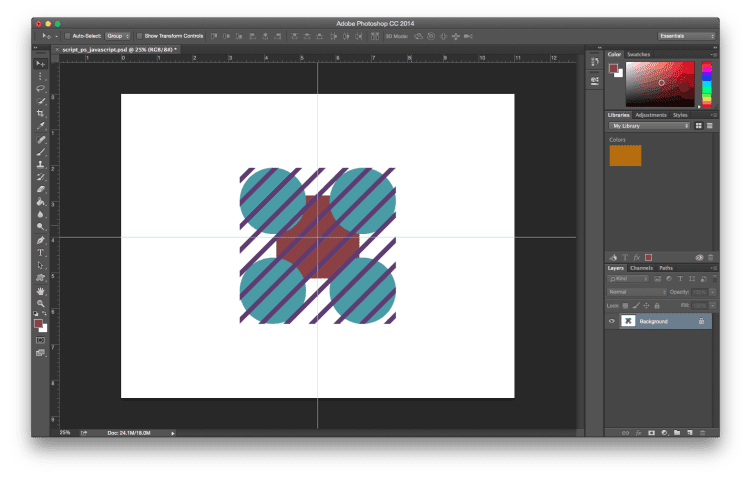The width and height of the screenshot is (751, 480).
Task: Switch to the Channels tab
Action: tap(641, 268)
